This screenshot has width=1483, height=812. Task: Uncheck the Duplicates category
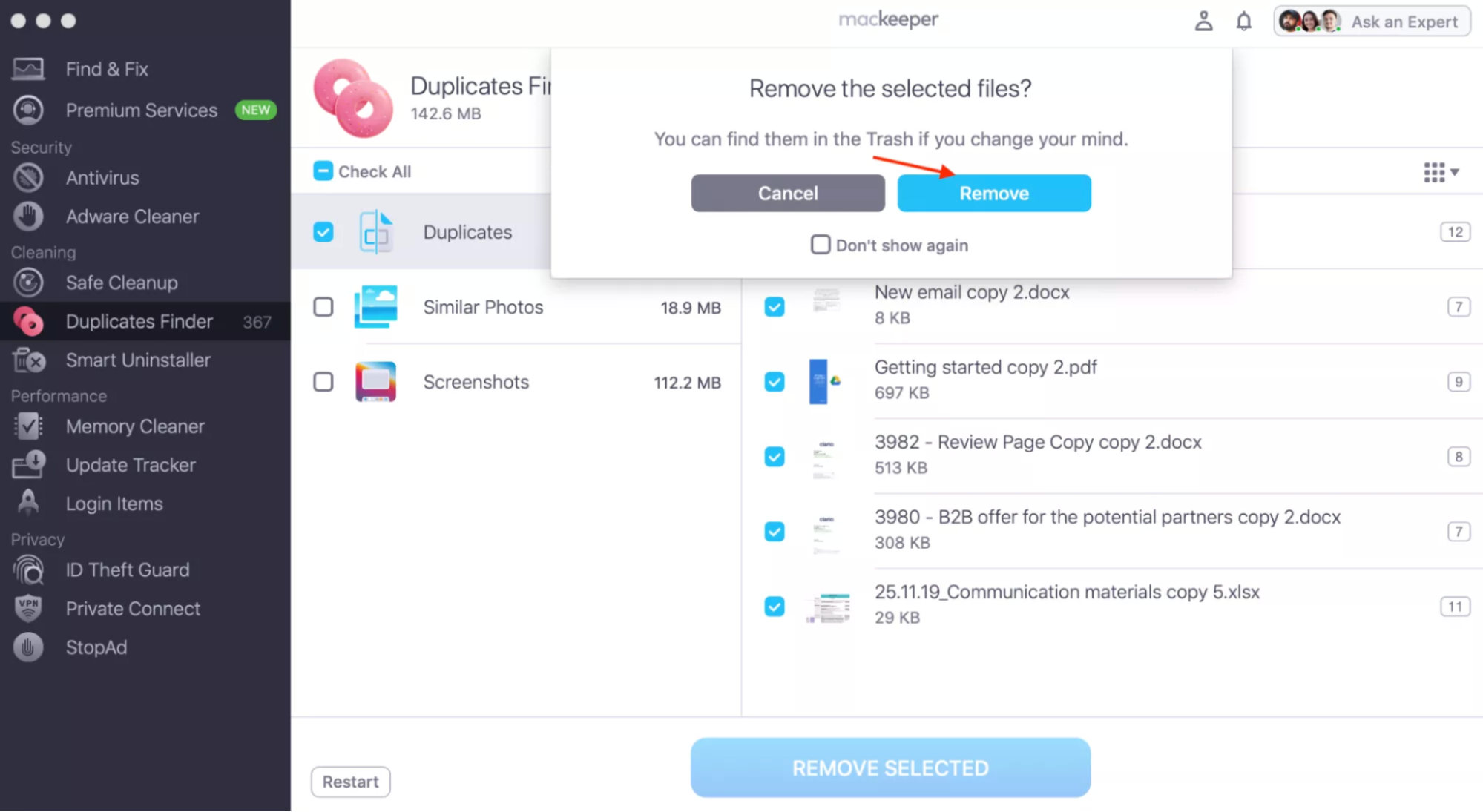323,231
